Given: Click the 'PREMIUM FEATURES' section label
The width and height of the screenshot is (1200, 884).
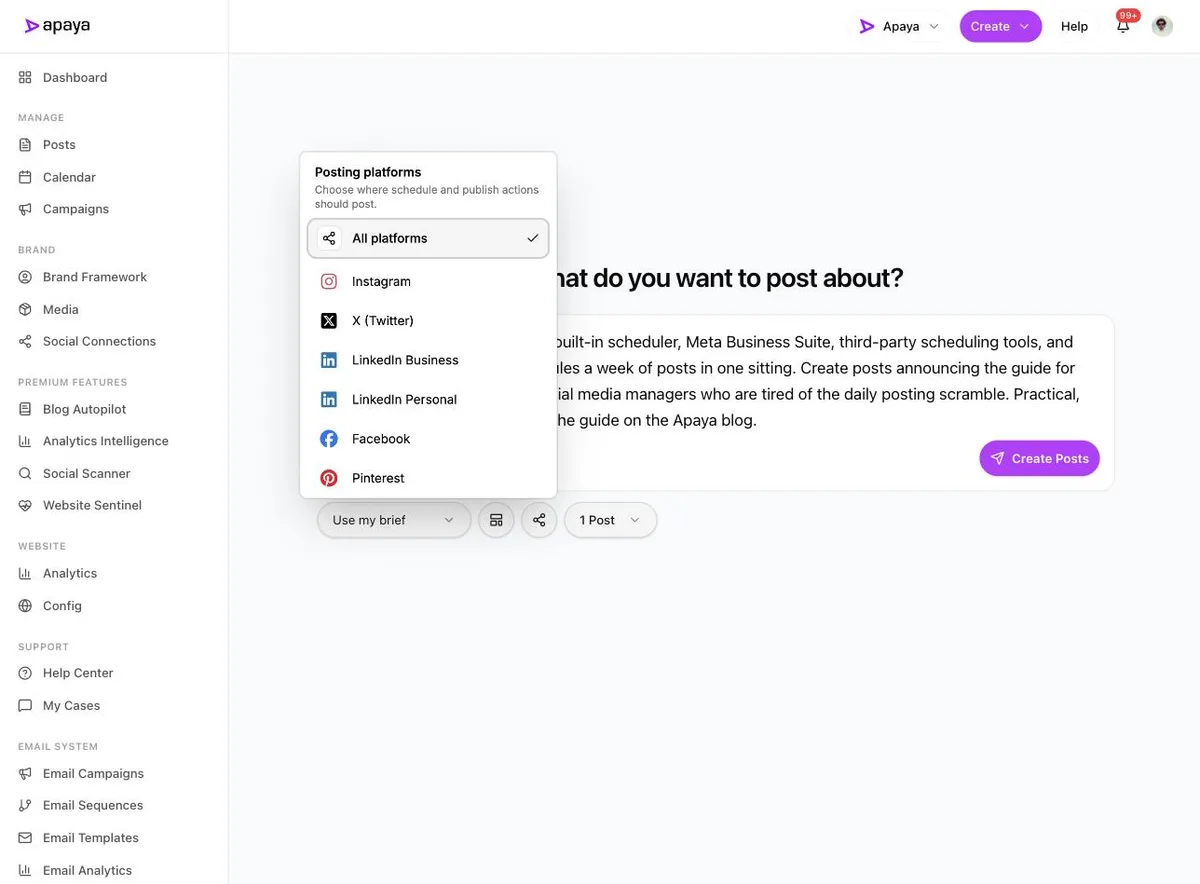Looking at the screenshot, I should 72,382.
